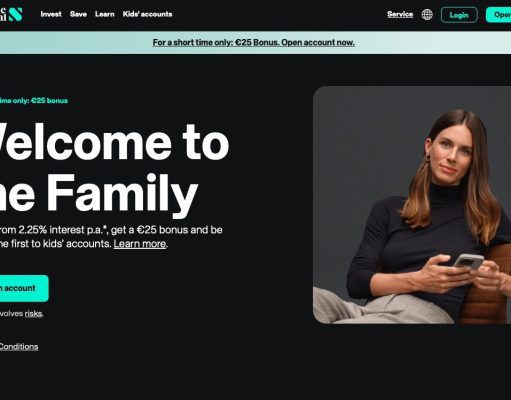Click the woman's face in the hero photo
The image size is (511, 400).
tap(452, 155)
